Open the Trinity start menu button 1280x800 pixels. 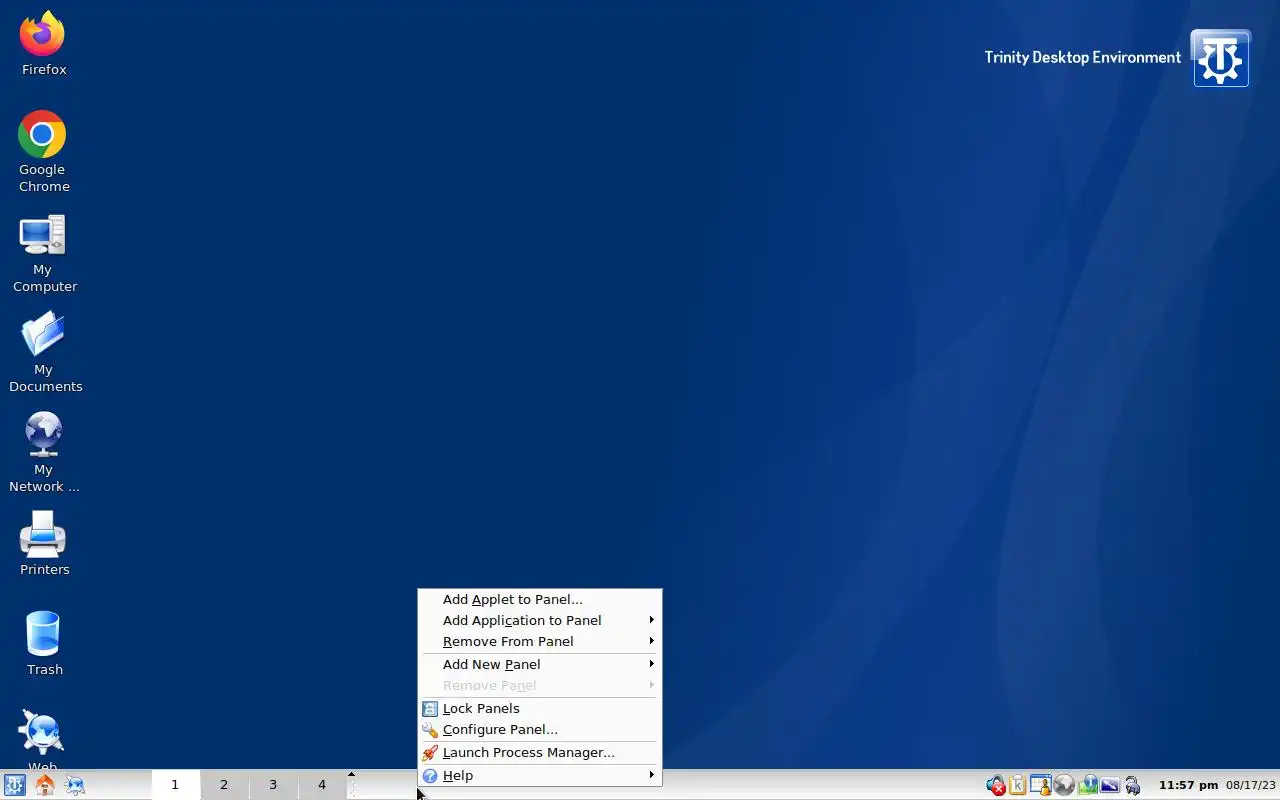14,785
